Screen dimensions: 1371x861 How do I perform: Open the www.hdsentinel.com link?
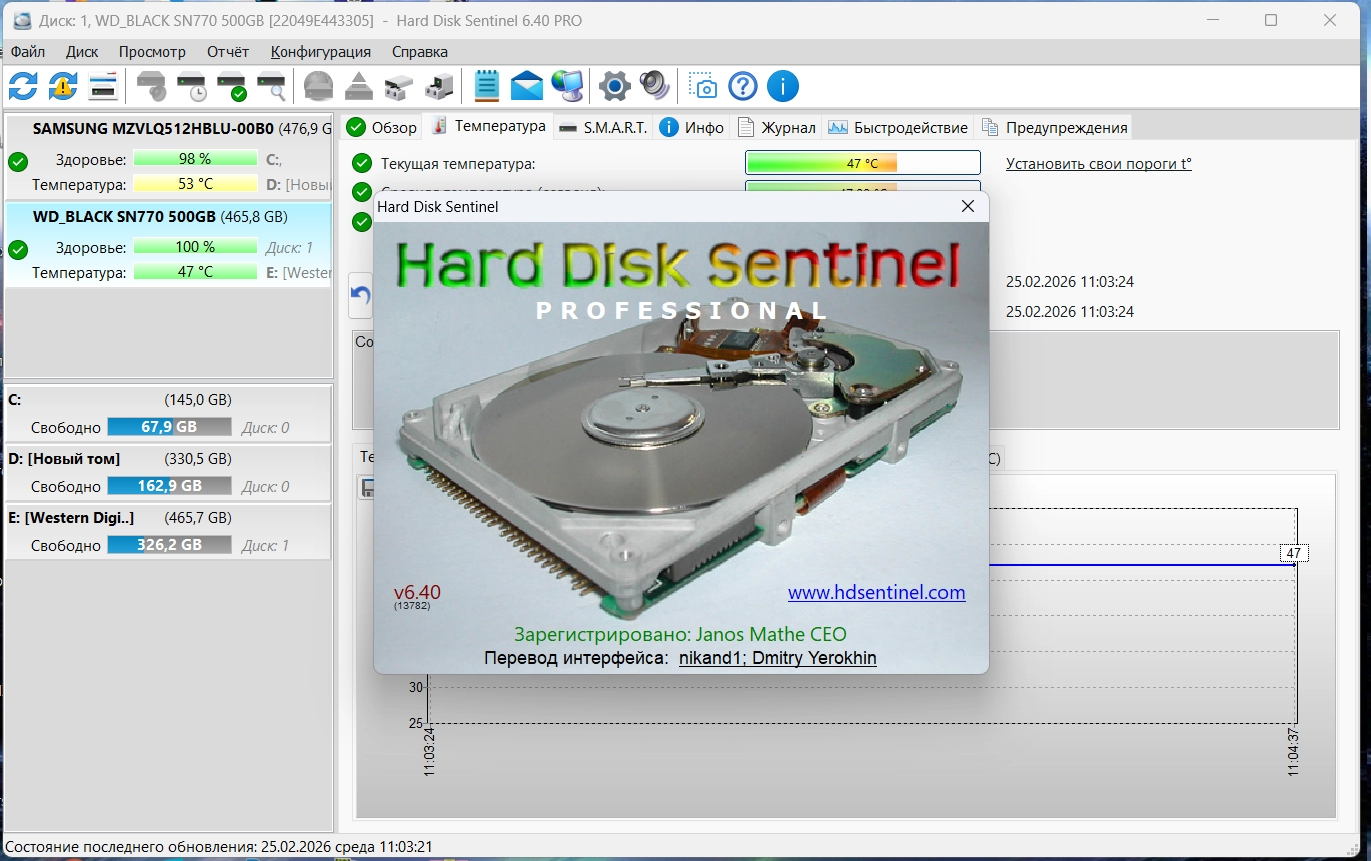pos(876,593)
